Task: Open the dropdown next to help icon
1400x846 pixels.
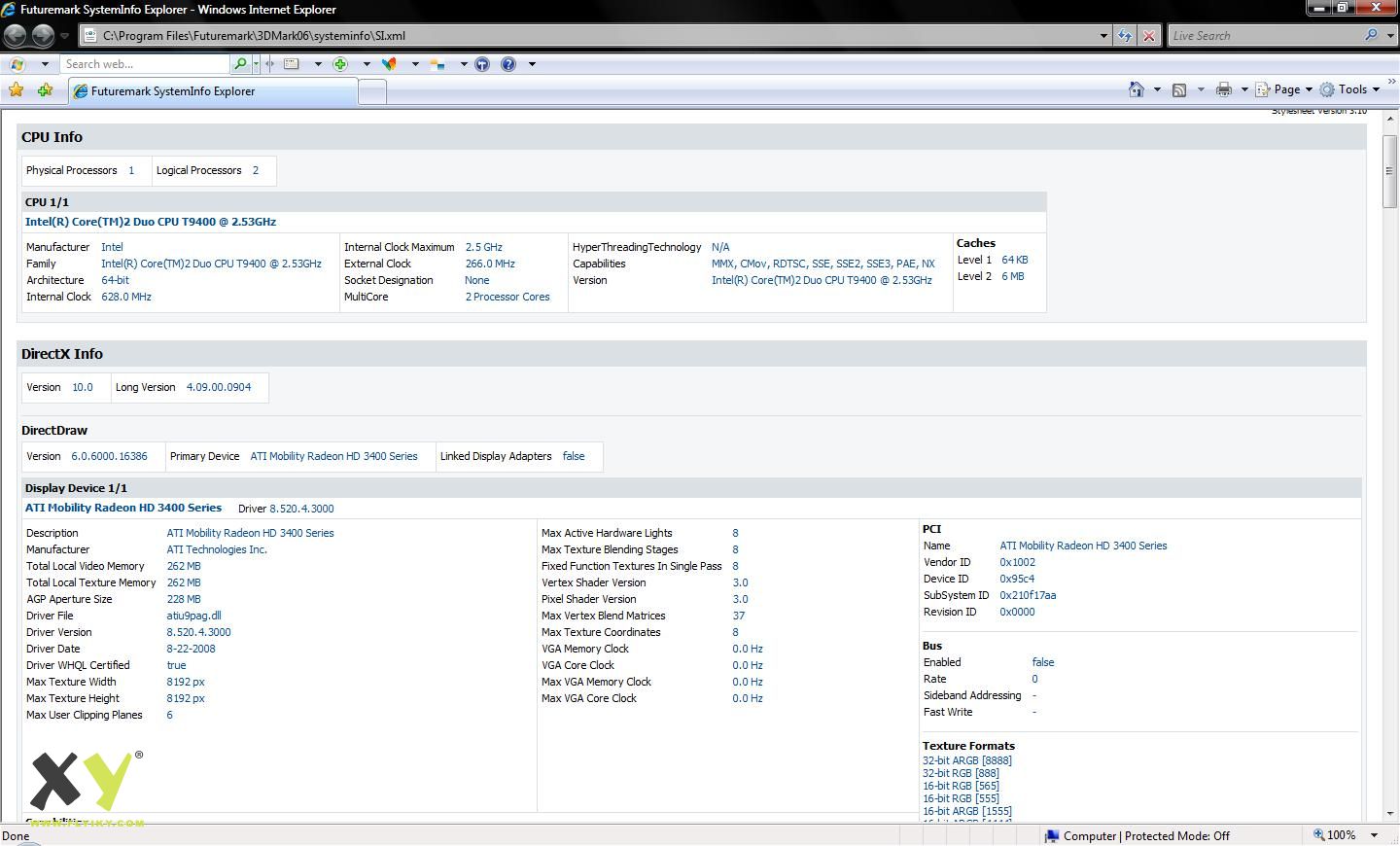Action: pyautogui.click(x=532, y=64)
